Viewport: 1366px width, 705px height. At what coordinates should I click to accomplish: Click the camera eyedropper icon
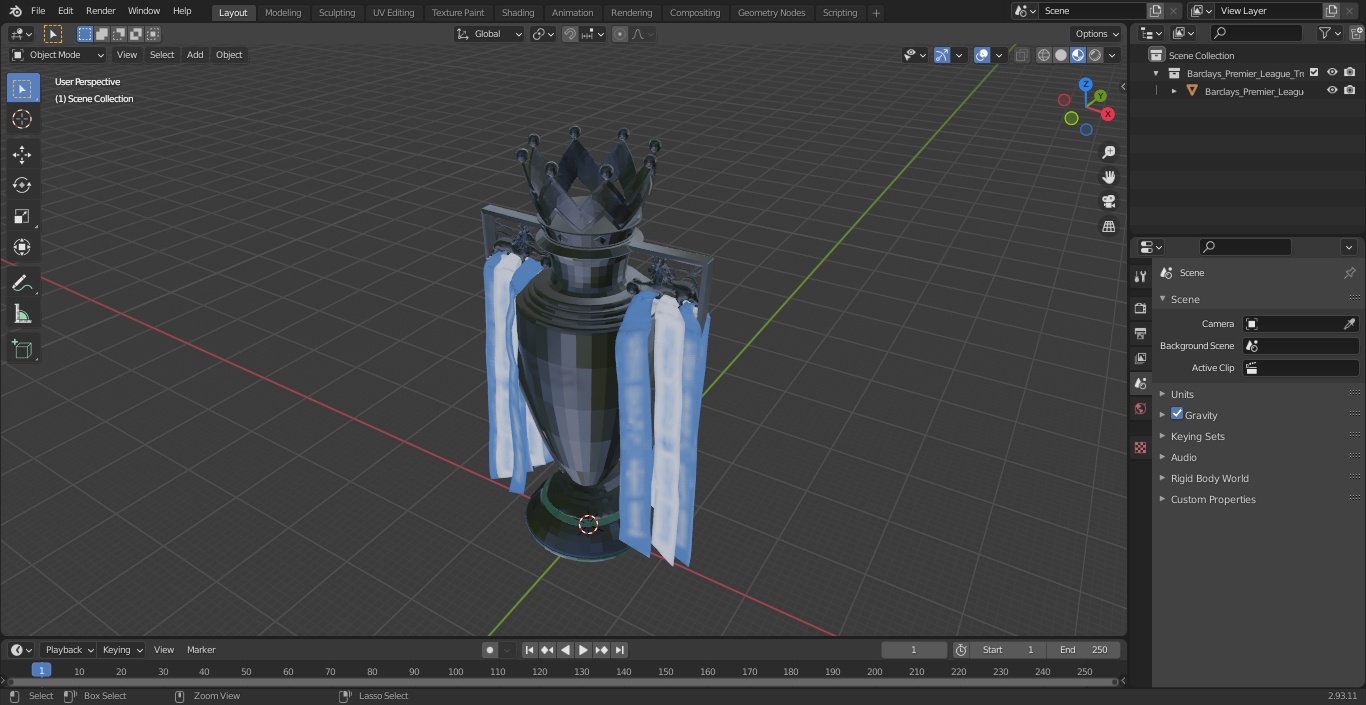(x=1349, y=324)
